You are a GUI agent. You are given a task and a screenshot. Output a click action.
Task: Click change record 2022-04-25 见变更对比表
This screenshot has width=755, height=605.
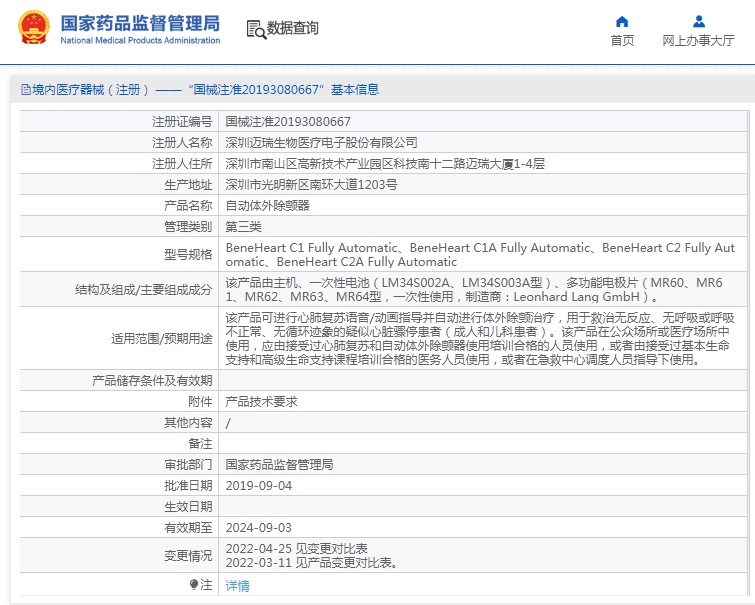(x=297, y=549)
